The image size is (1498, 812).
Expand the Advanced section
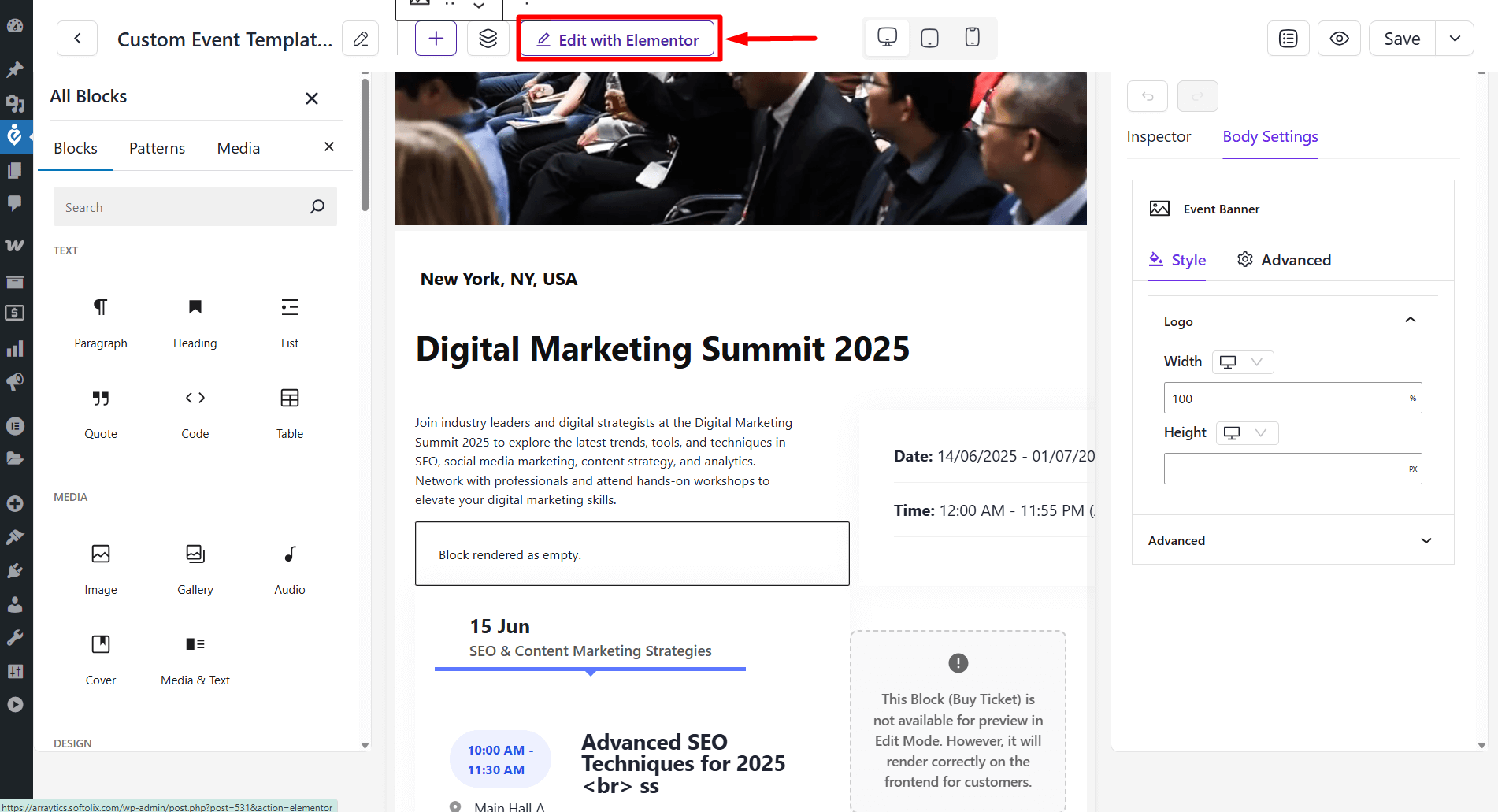tap(1293, 540)
